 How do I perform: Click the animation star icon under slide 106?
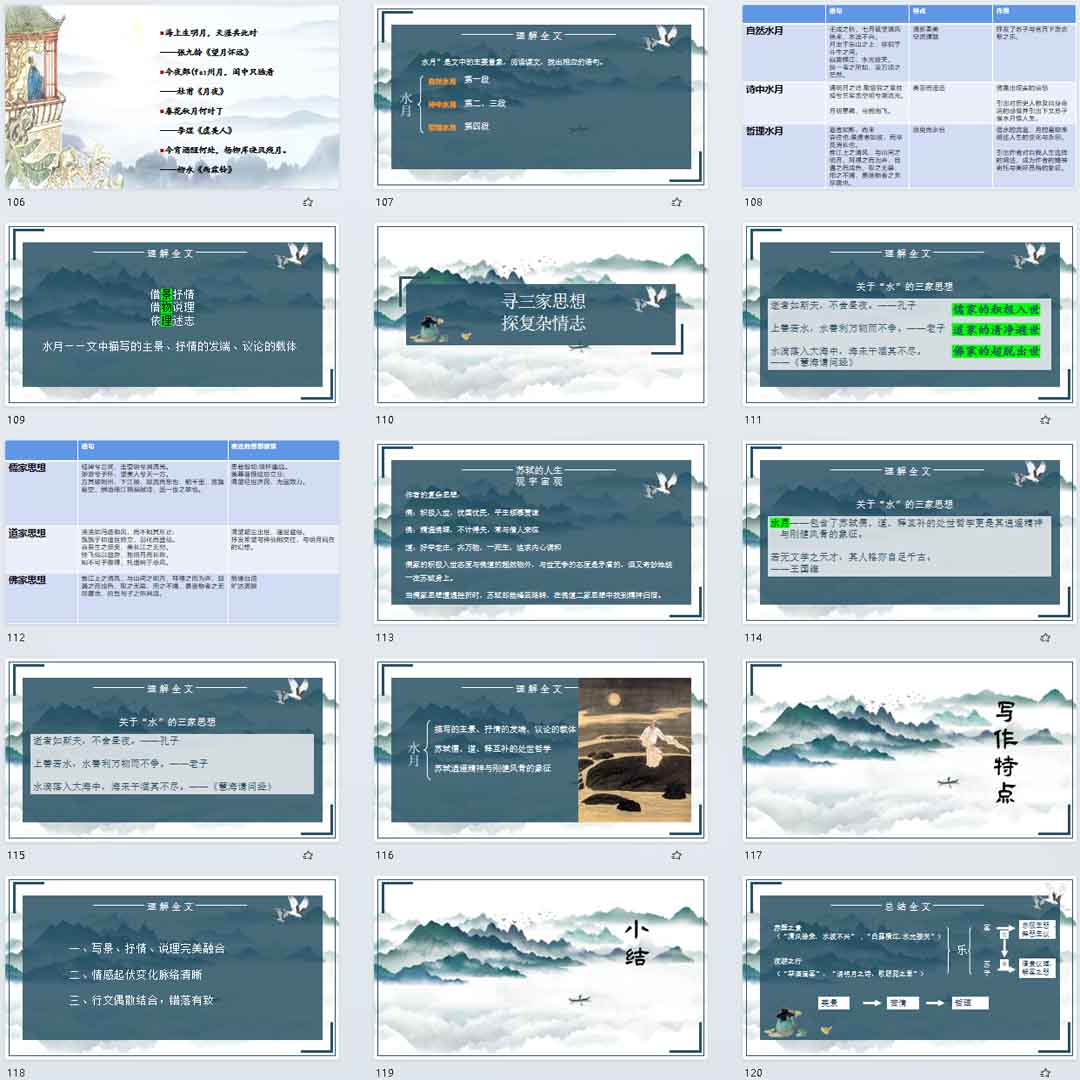pos(308,202)
